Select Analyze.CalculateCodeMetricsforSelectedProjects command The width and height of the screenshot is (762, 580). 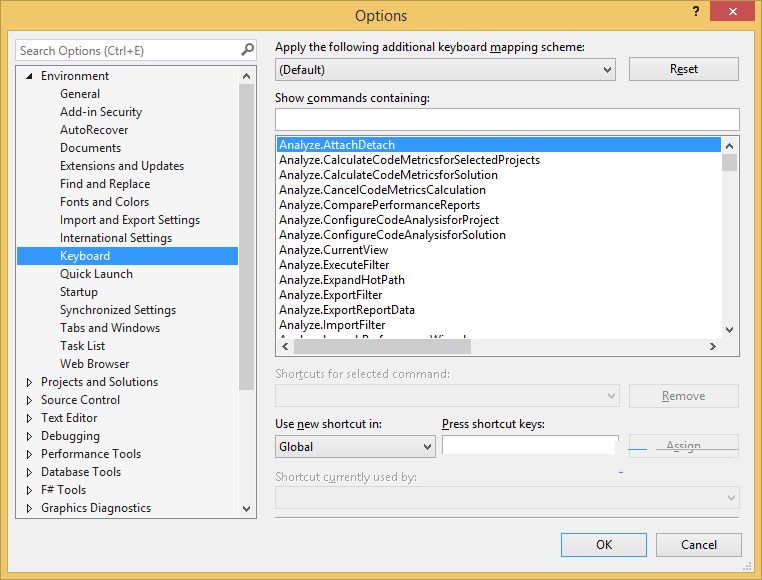click(x=409, y=160)
